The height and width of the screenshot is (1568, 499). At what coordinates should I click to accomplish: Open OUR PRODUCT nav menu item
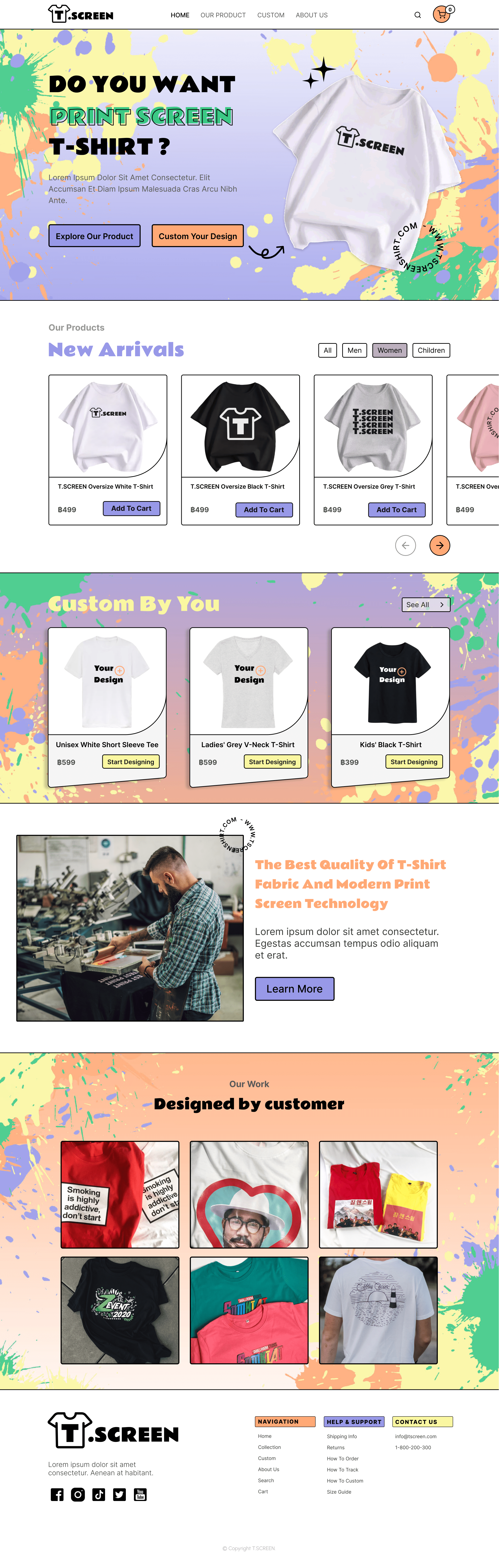pos(223,15)
